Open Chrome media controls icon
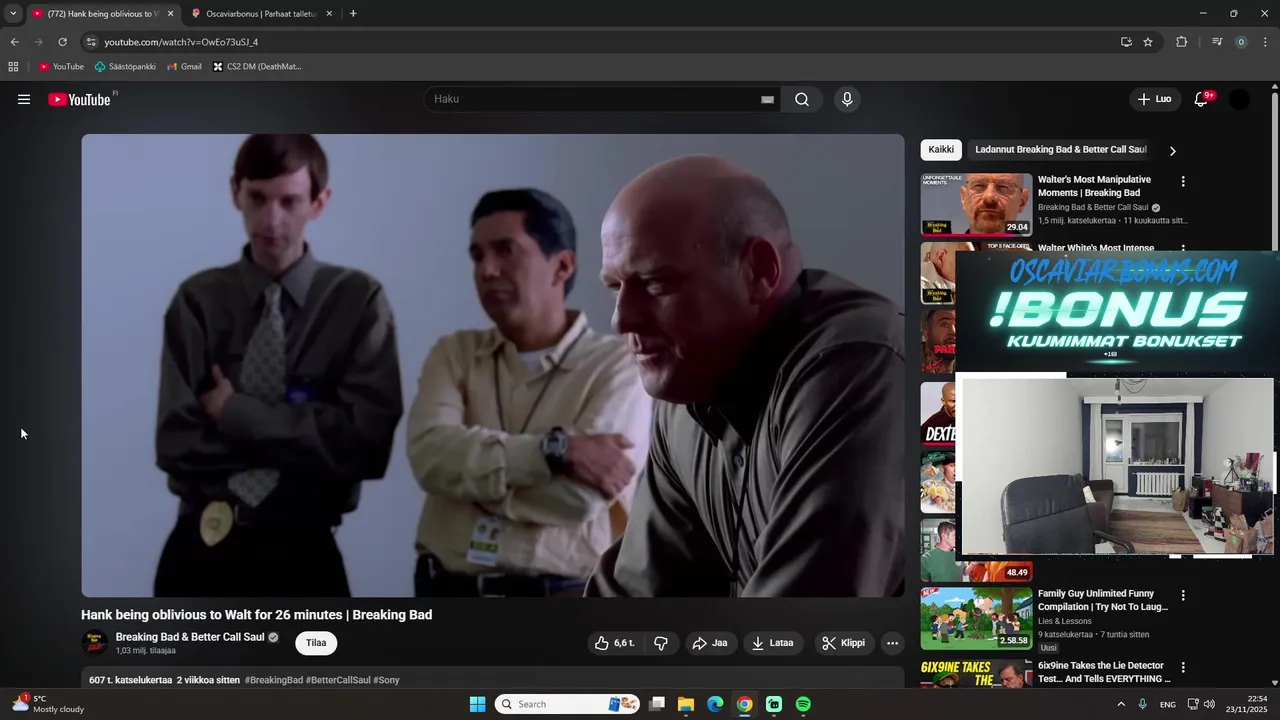 [x=1217, y=42]
